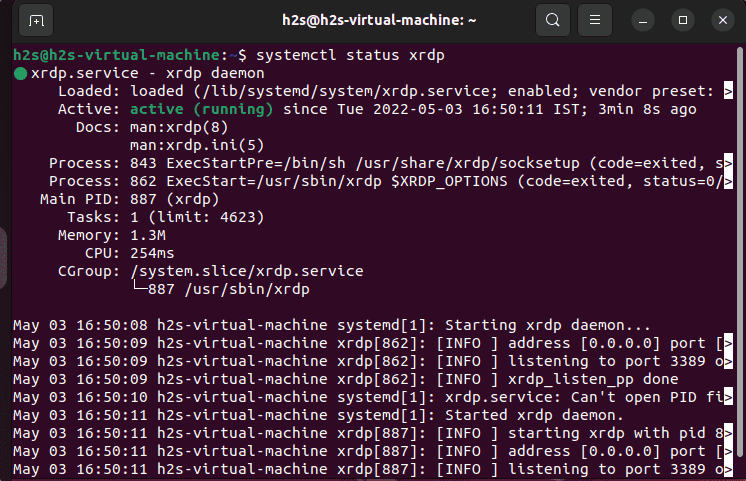Click the green prompt 'h2s@h2s-virtual-machine'
This screenshot has width=746, height=481.
117,55
